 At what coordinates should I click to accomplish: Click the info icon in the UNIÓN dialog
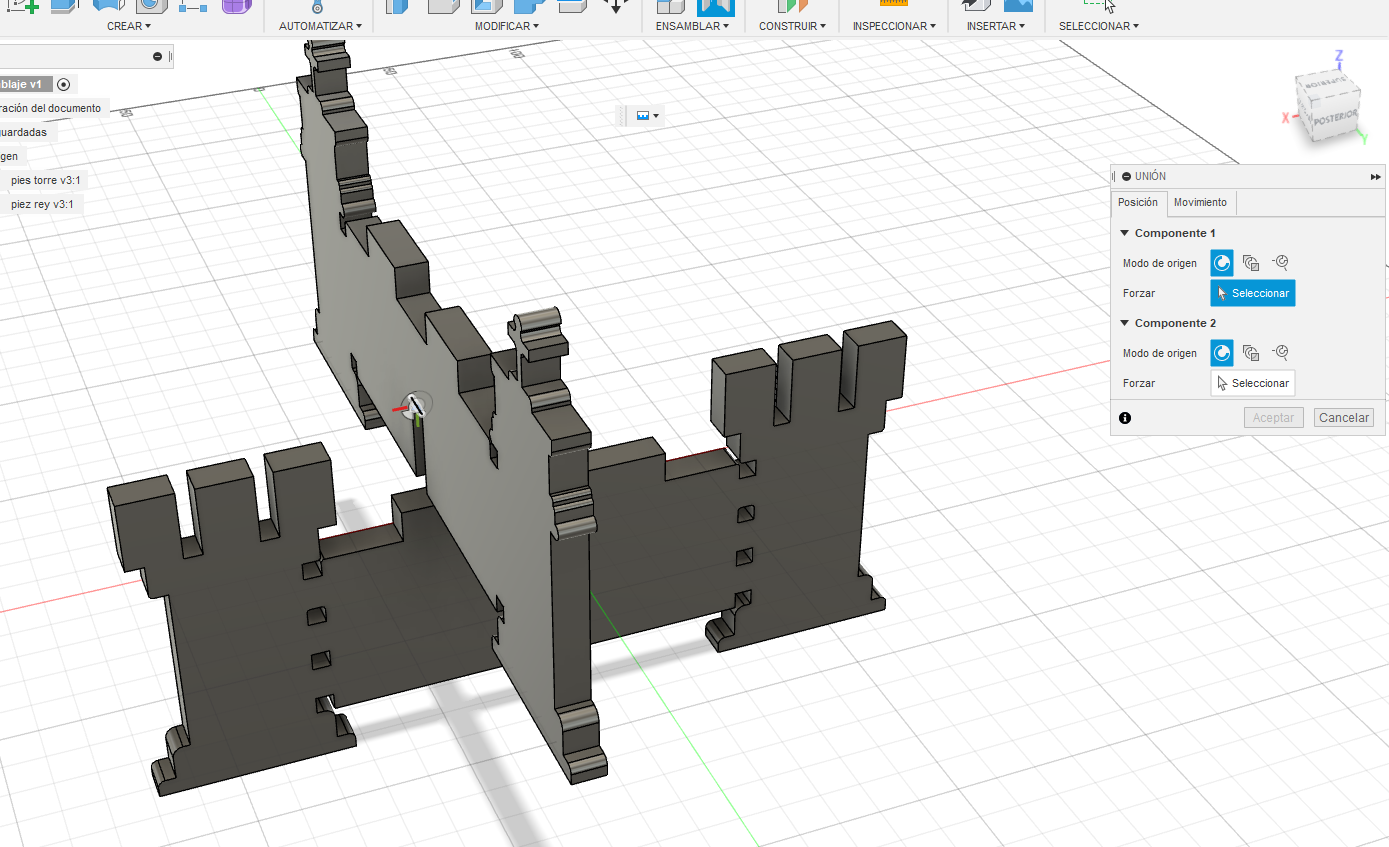click(1125, 418)
